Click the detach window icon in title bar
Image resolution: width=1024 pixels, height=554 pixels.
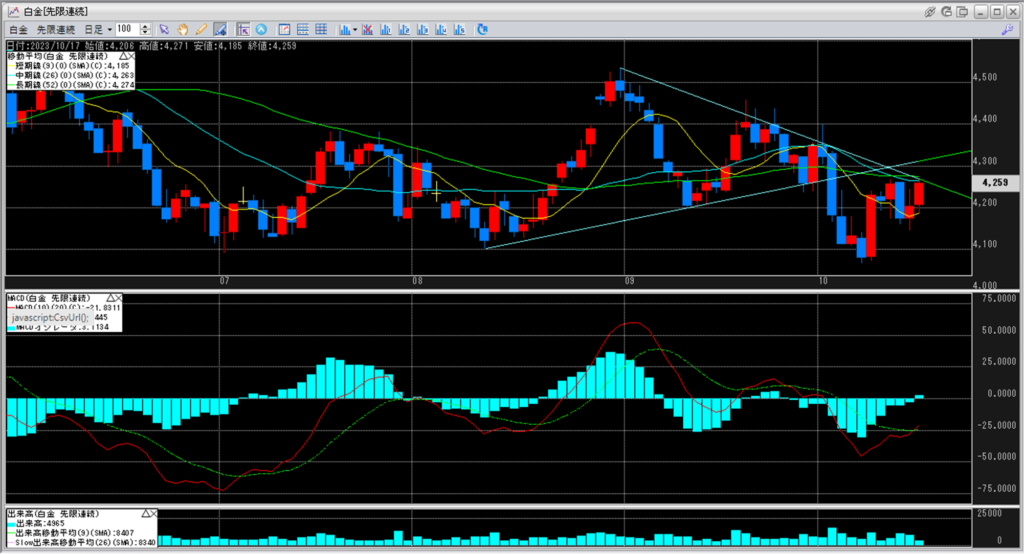[x=963, y=12]
